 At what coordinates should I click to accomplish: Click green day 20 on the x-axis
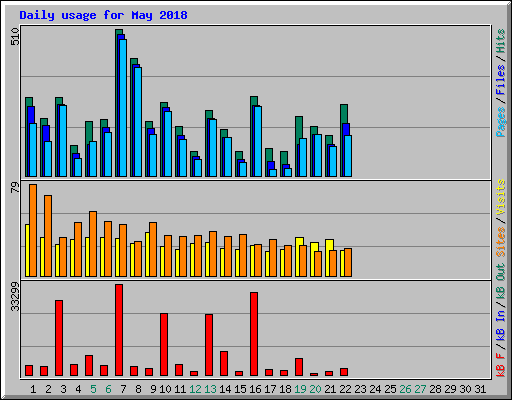point(315,389)
